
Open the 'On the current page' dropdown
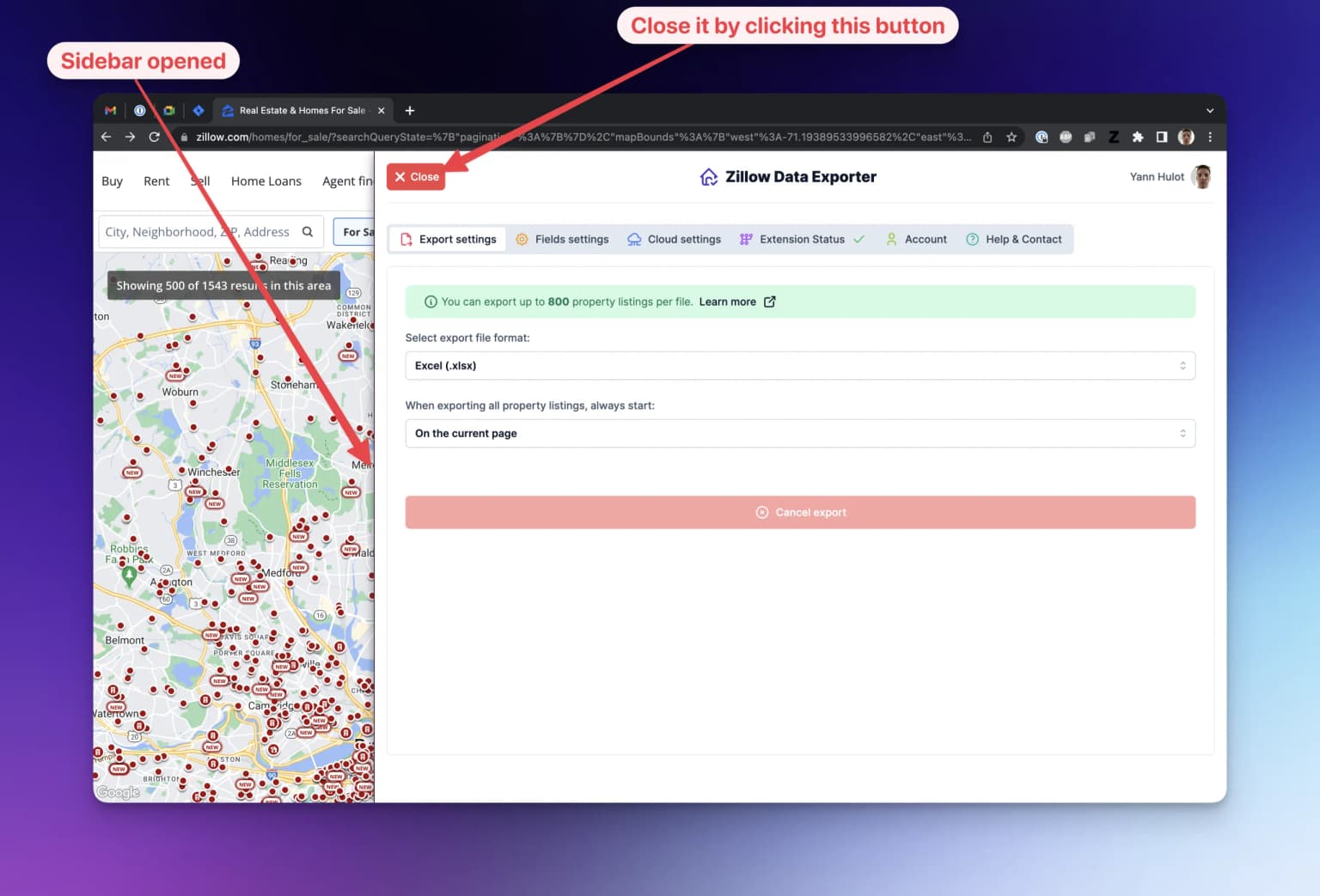pyautogui.click(x=800, y=434)
